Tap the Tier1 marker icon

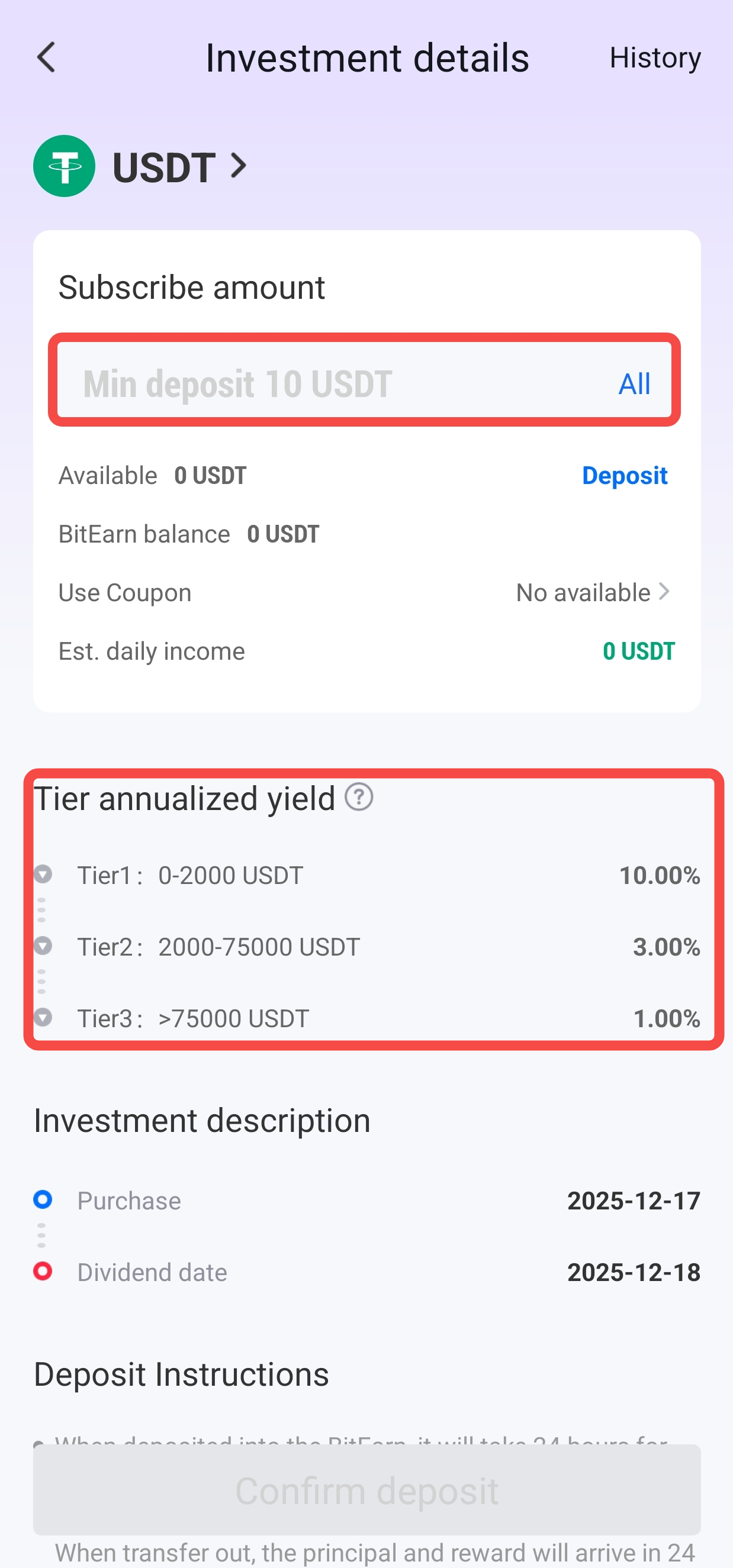(43, 874)
